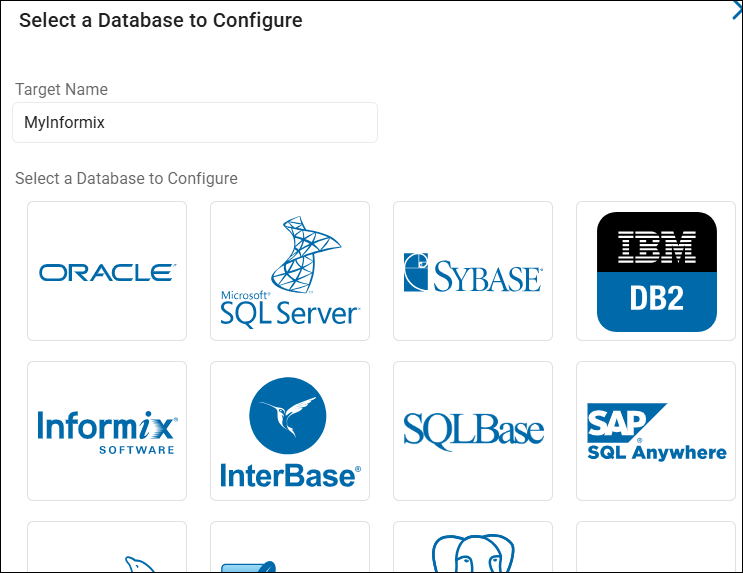
Task: Click the Target Name input field
Action: (195, 123)
